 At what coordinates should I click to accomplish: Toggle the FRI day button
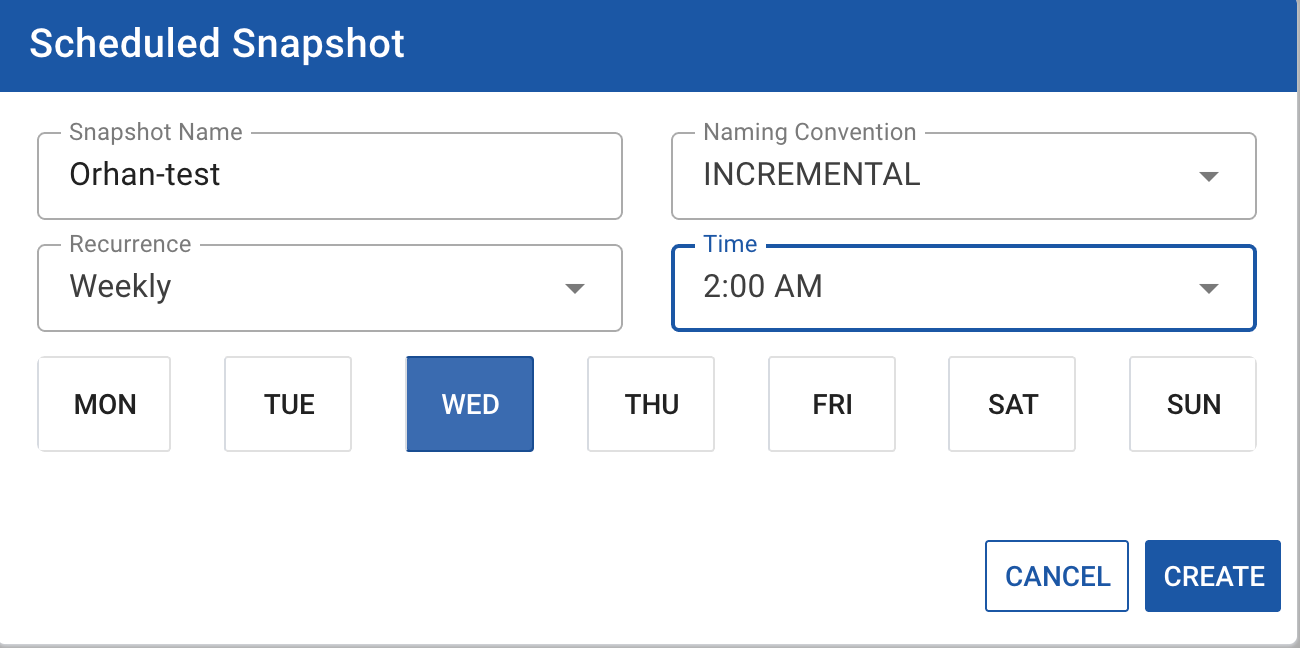(x=832, y=404)
